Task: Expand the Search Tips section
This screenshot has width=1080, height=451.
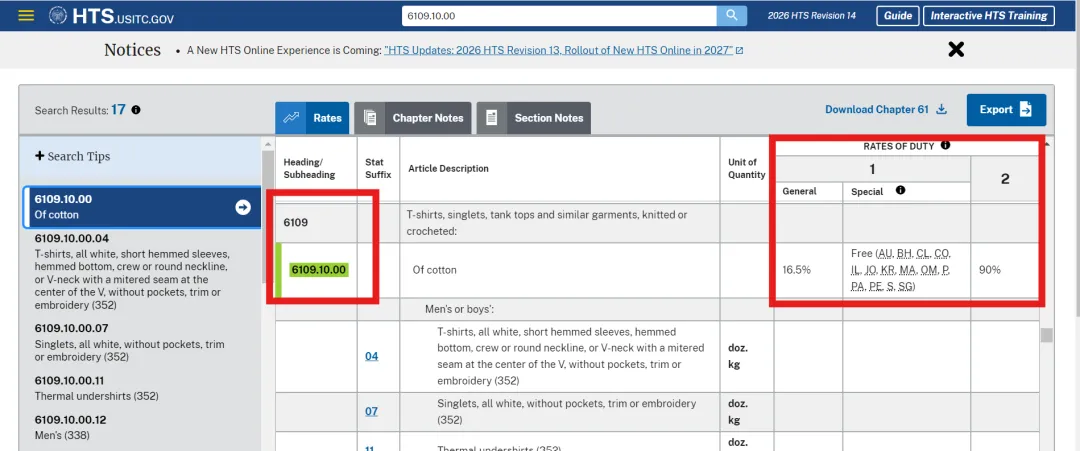Action: [72, 156]
